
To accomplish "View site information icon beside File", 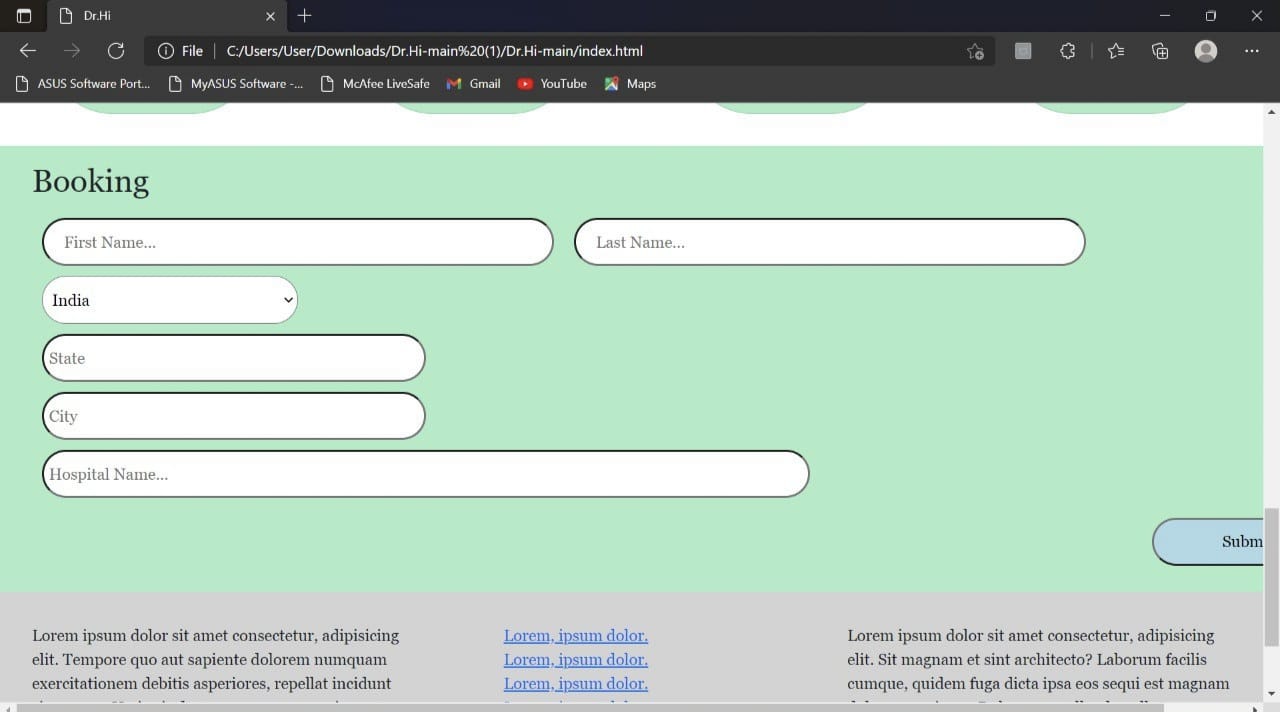I will point(166,51).
